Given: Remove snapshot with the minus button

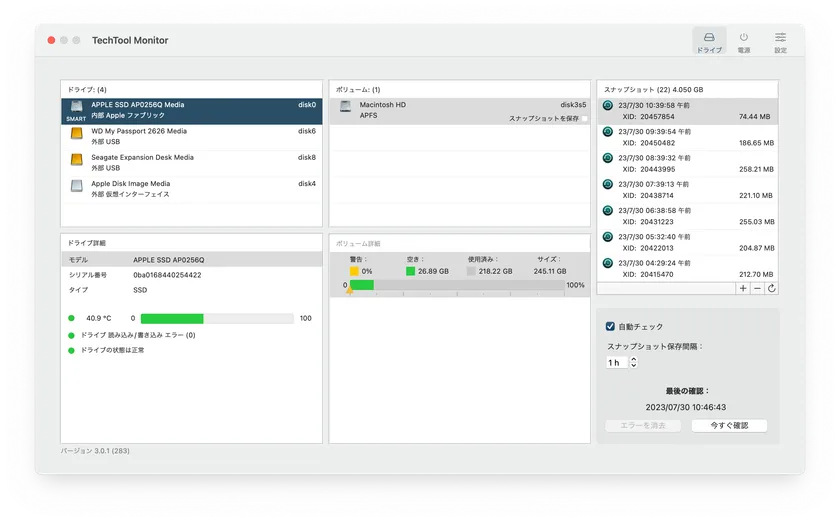Looking at the screenshot, I should point(757,289).
